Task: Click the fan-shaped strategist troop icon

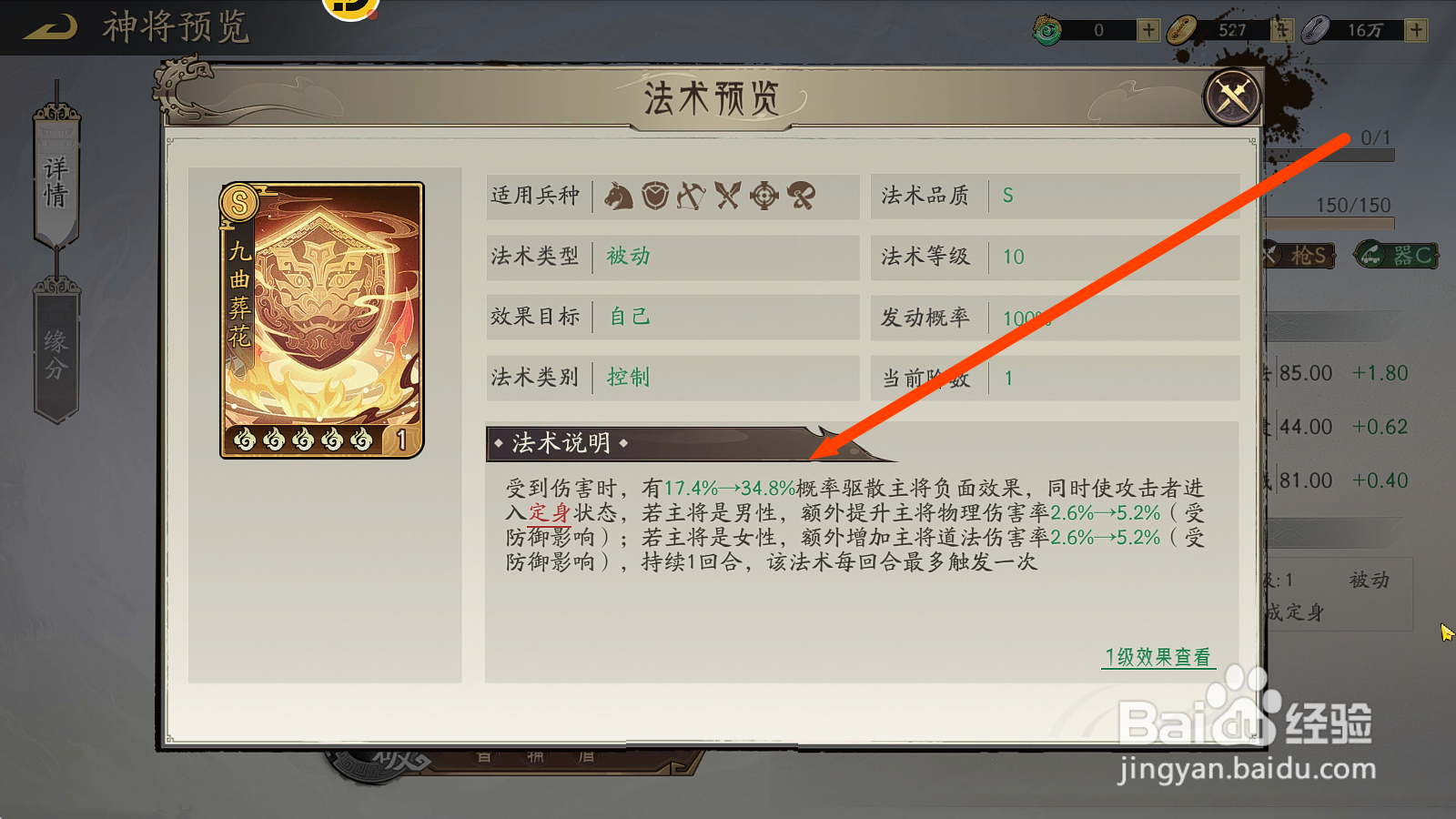Action: click(x=802, y=196)
